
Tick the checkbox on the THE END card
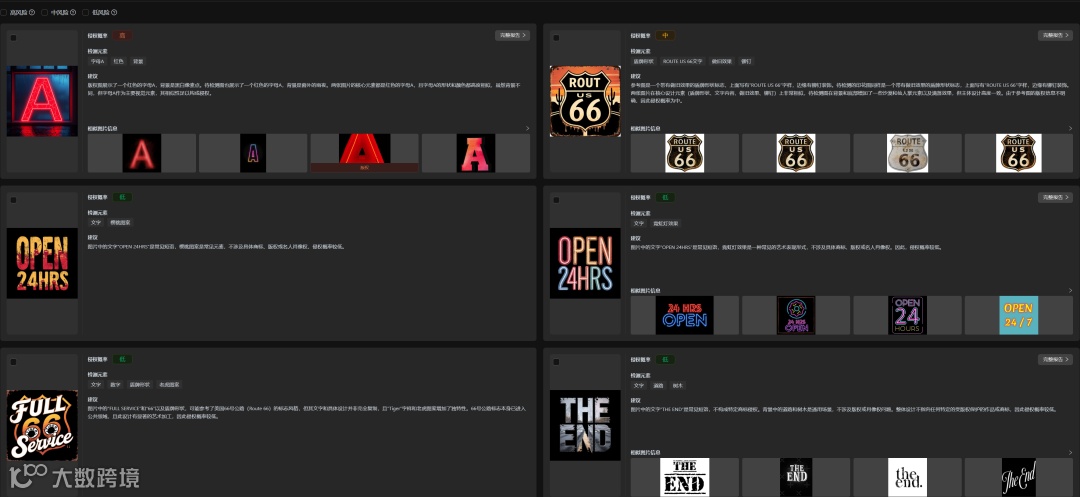pyautogui.click(x=557, y=362)
